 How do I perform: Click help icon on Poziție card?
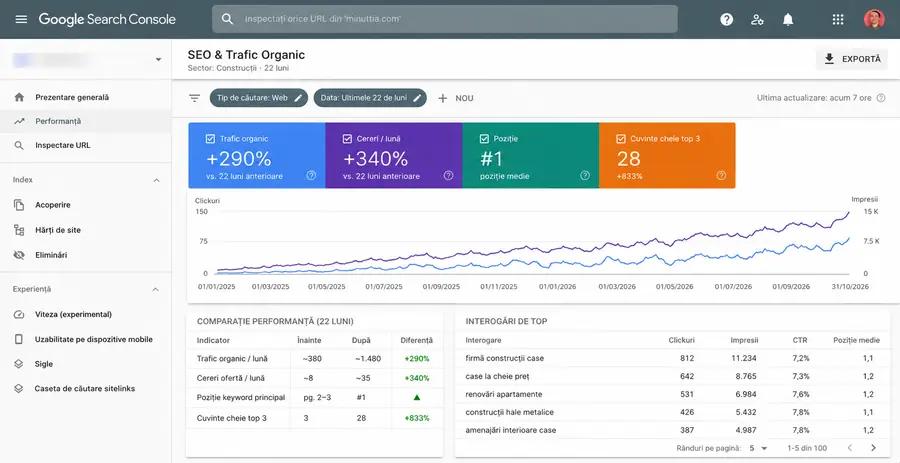[585, 176]
